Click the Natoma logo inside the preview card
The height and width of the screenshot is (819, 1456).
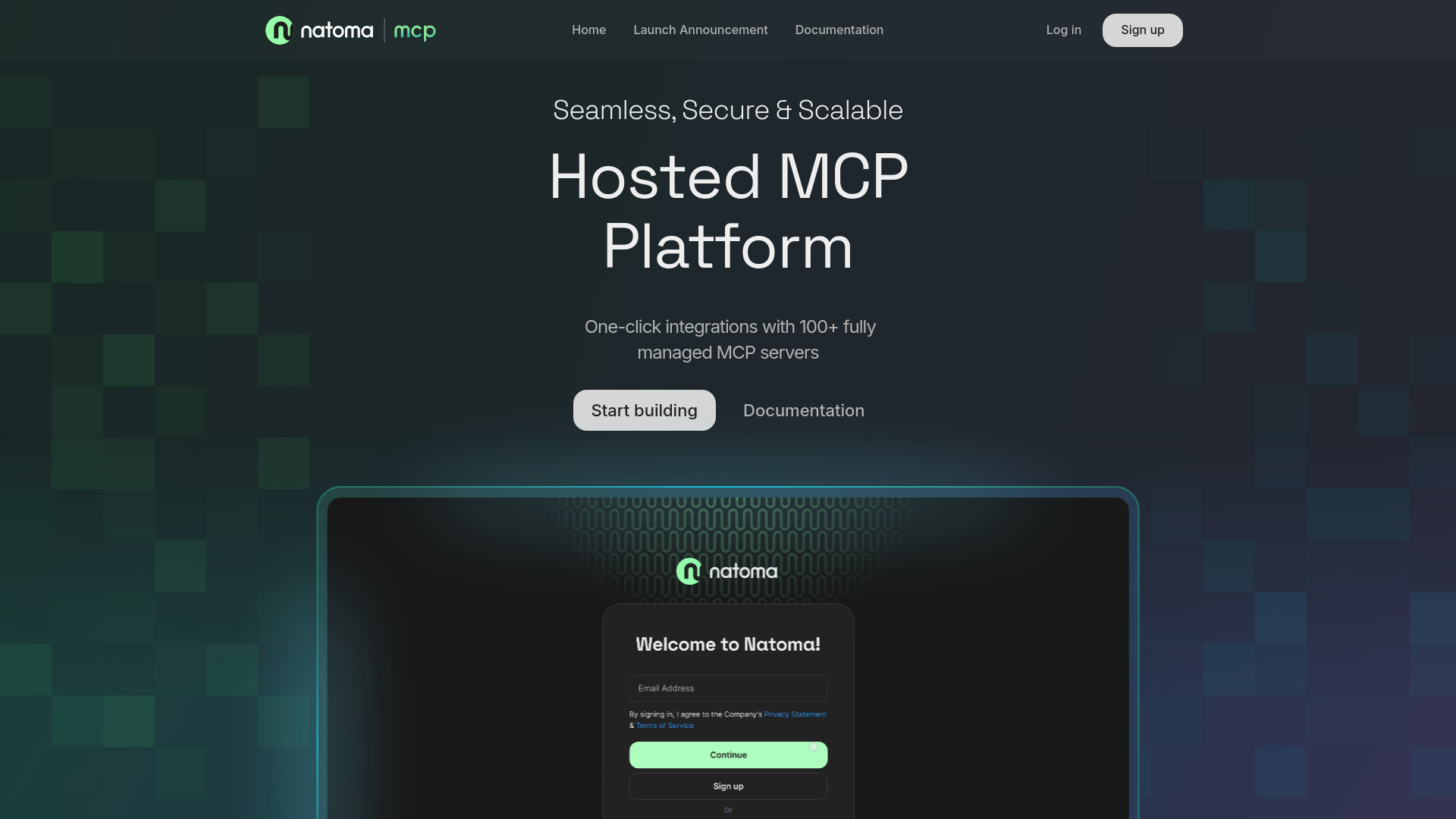[726, 570]
